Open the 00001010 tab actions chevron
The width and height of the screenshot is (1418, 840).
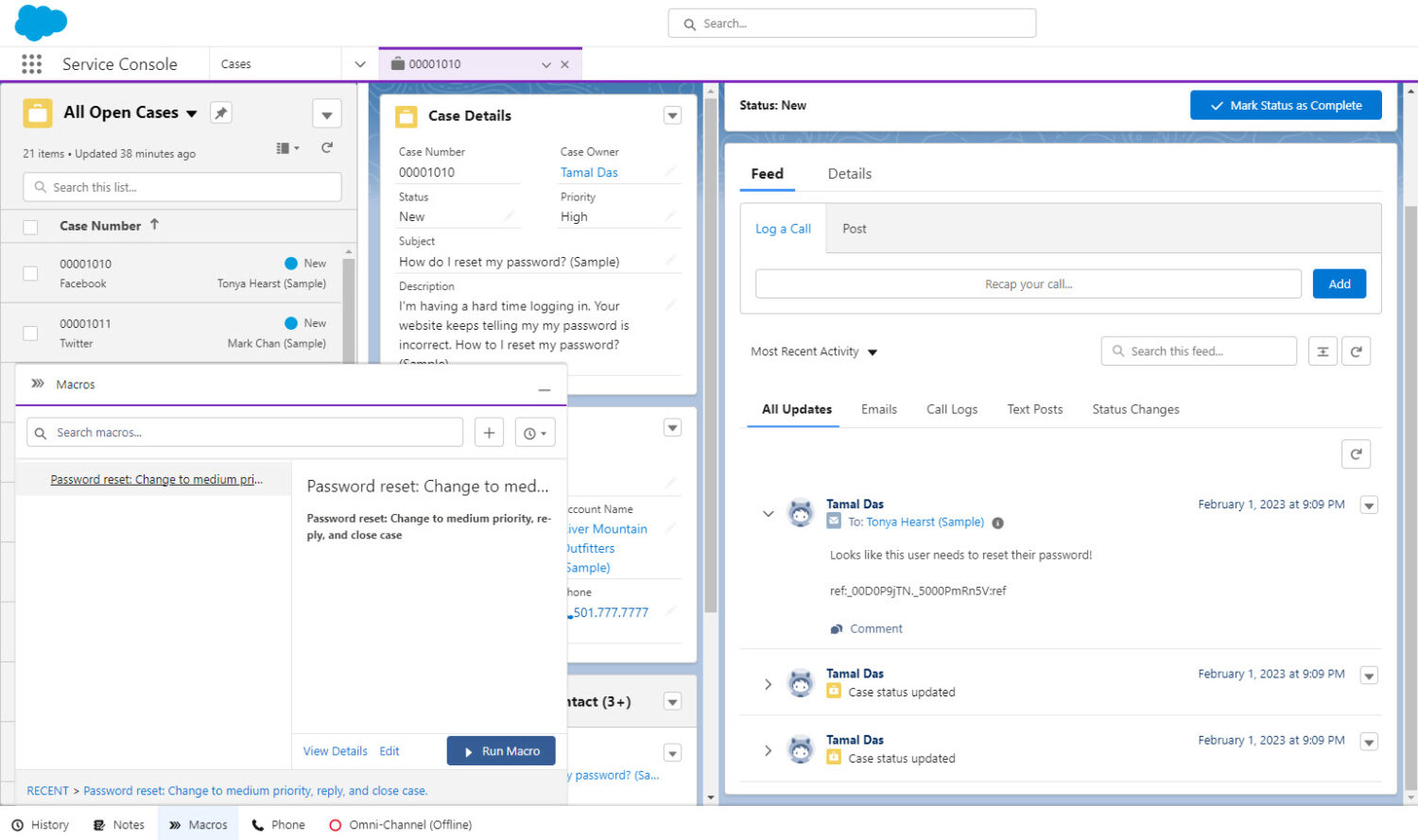545,64
